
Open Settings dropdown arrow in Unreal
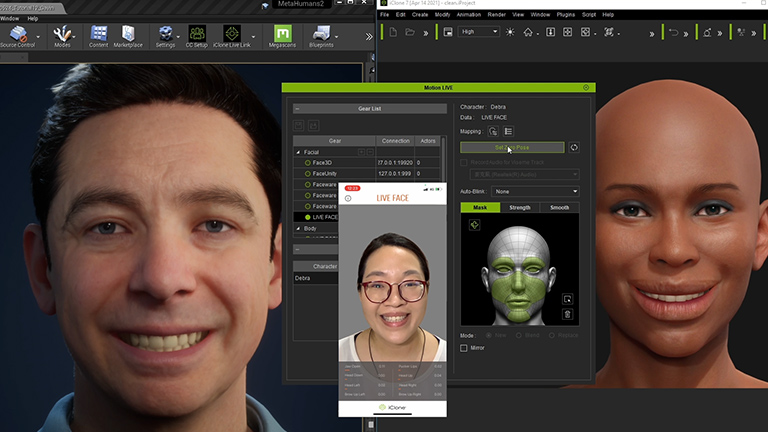click(x=178, y=37)
